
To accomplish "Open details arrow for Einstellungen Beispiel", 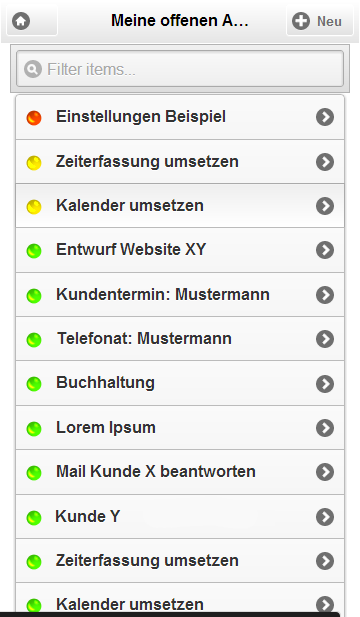I will tap(325, 117).
